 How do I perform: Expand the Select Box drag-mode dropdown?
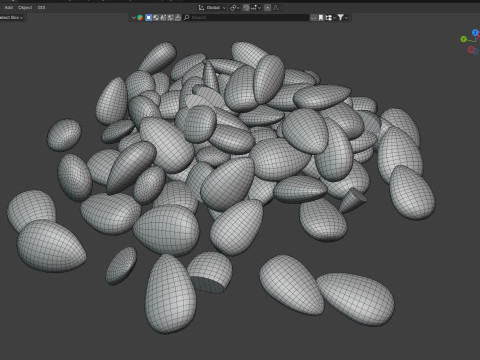(x=11, y=17)
